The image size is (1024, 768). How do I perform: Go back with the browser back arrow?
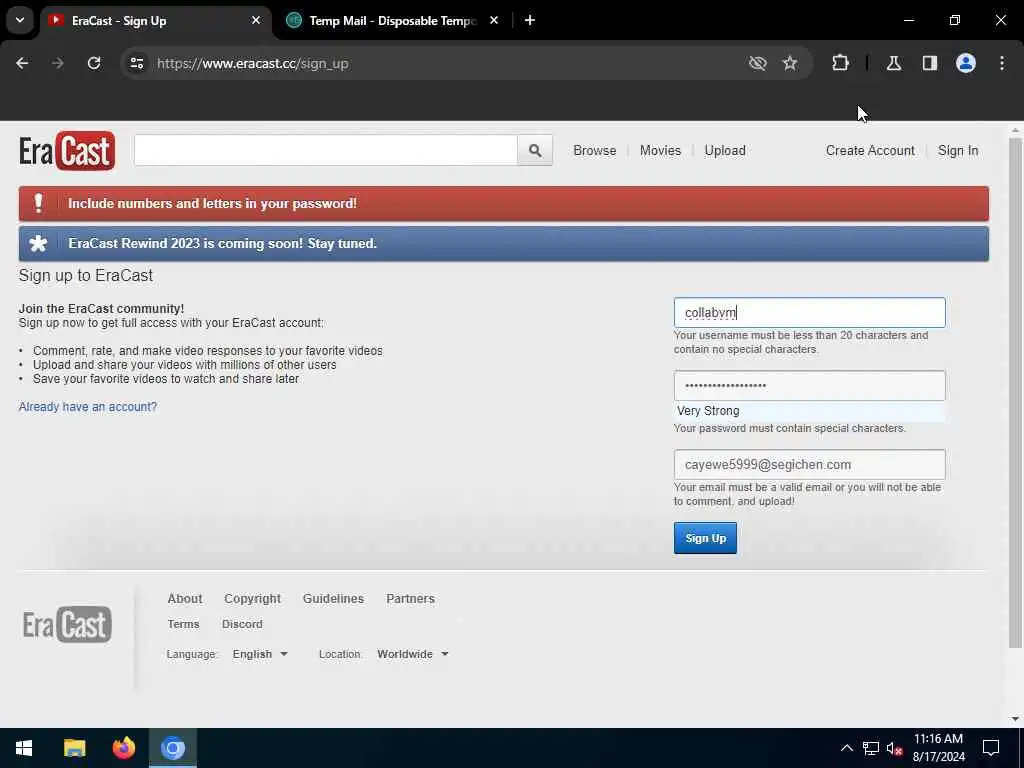[22, 63]
